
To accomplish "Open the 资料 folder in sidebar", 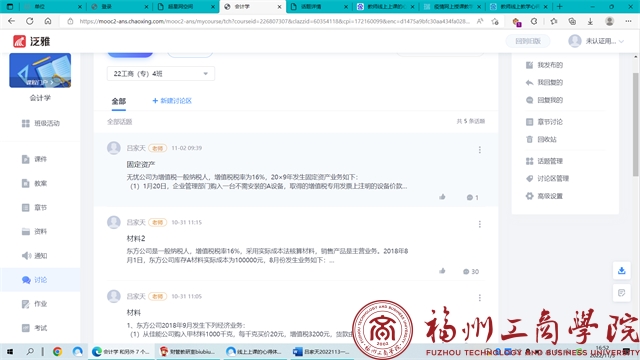I will [x=34, y=231].
